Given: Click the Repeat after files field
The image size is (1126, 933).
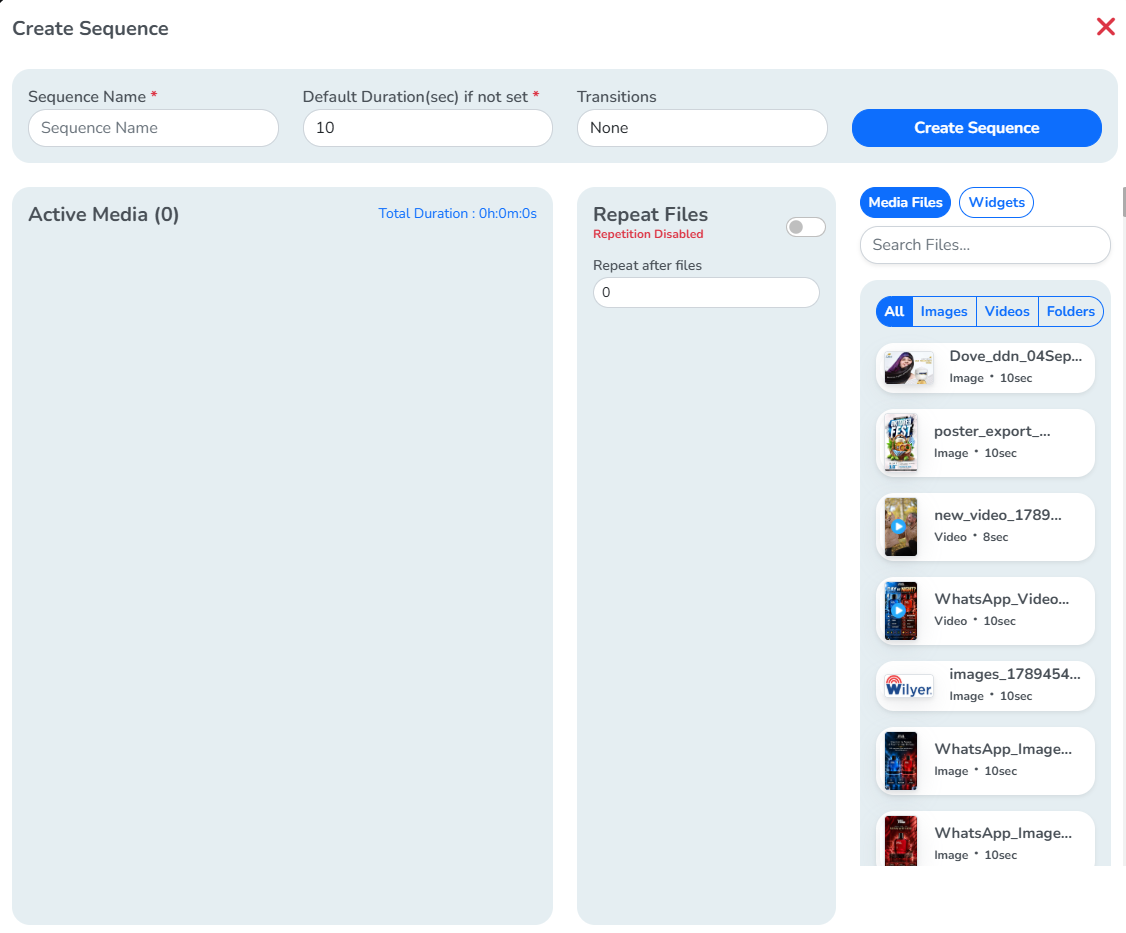Looking at the screenshot, I should [706, 292].
